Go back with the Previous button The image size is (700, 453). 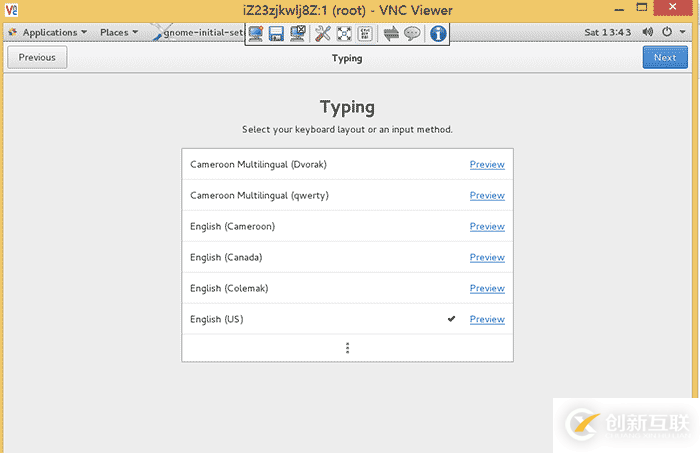(x=37, y=58)
